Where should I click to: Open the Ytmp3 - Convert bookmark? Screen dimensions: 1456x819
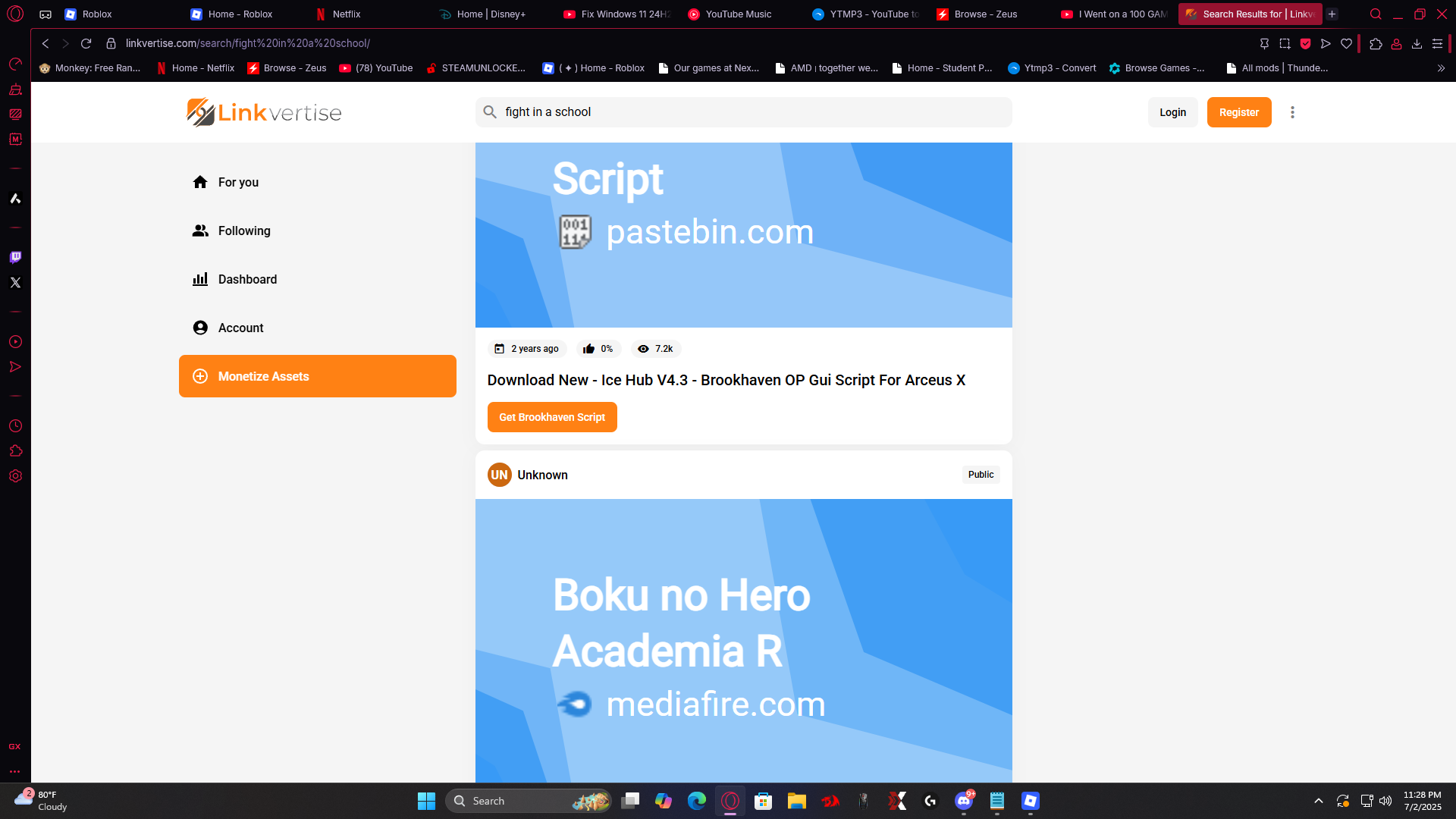point(1052,68)
